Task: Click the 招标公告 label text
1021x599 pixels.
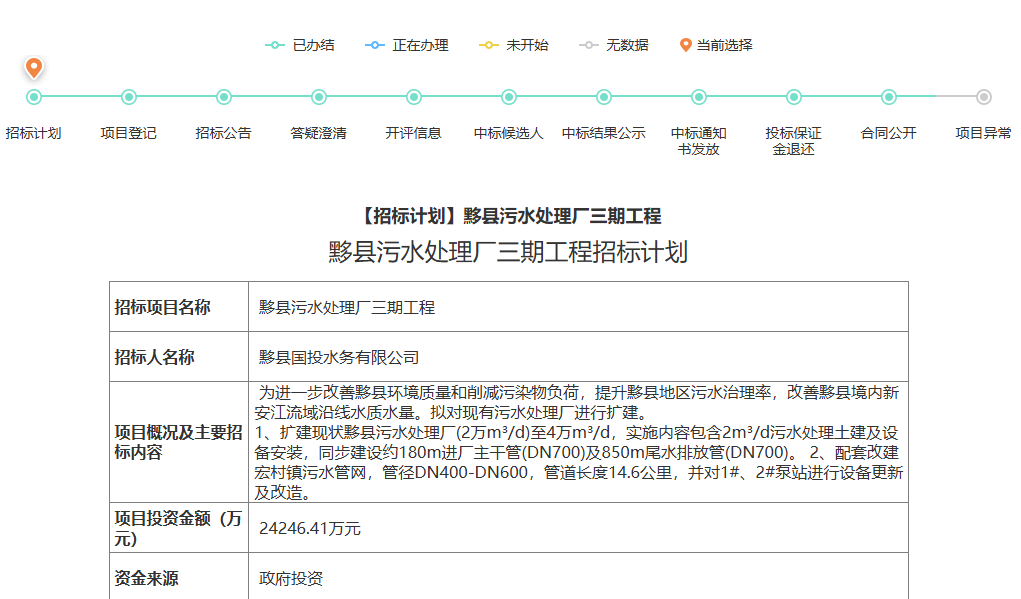Action: pyautogui.click(x=224, y=133)
